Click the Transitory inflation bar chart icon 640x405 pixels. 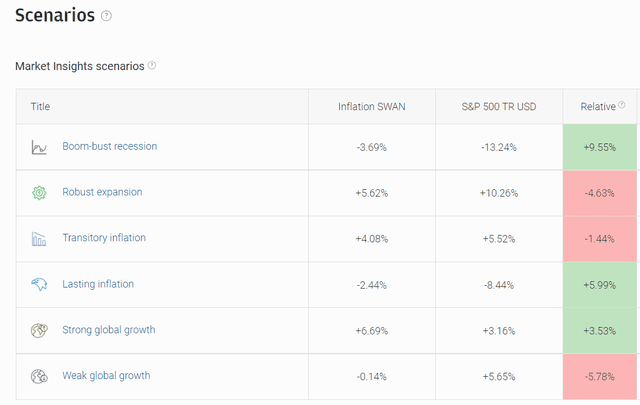[39, 238]
